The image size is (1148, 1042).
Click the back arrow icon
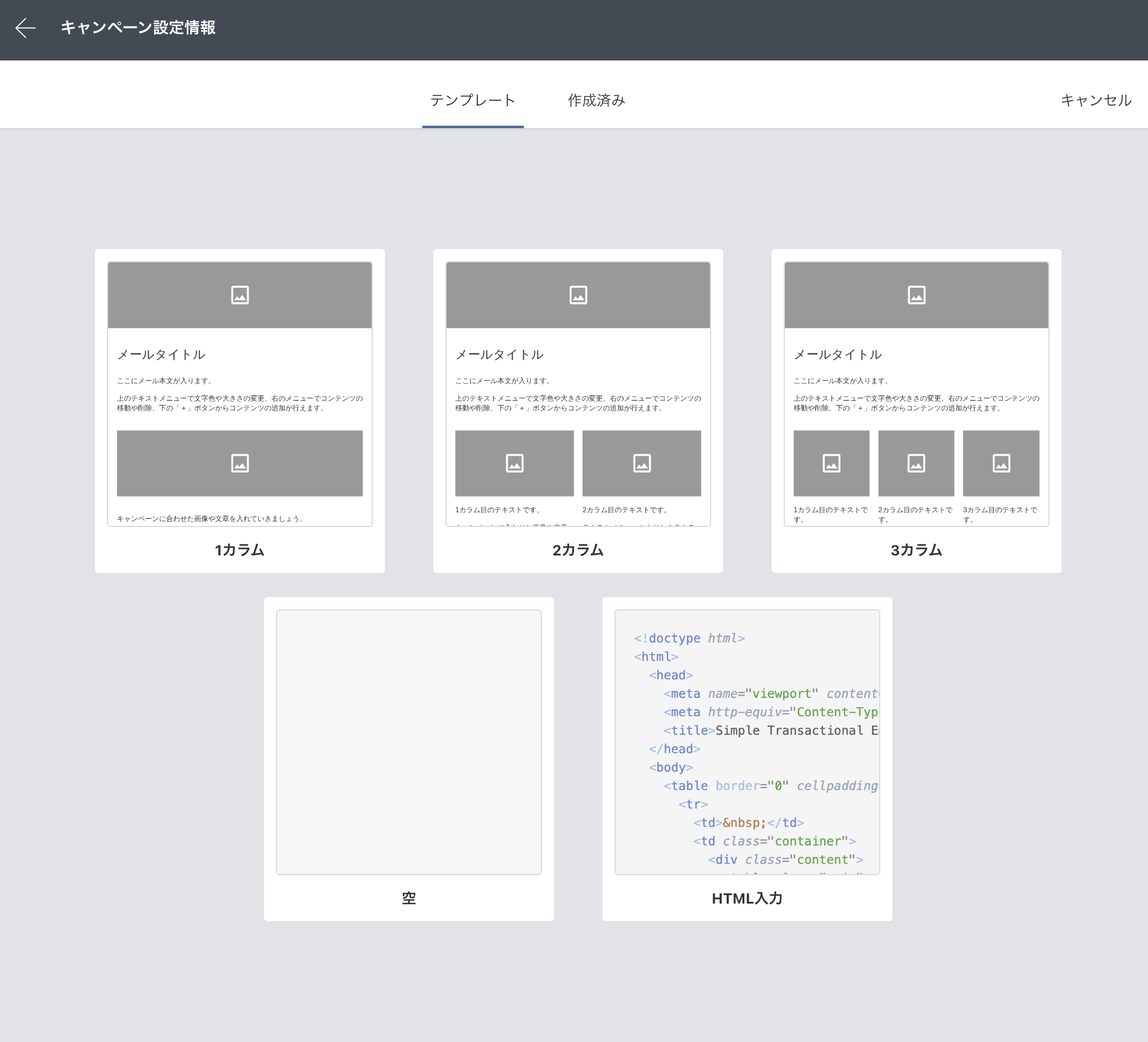pos(25,28)
